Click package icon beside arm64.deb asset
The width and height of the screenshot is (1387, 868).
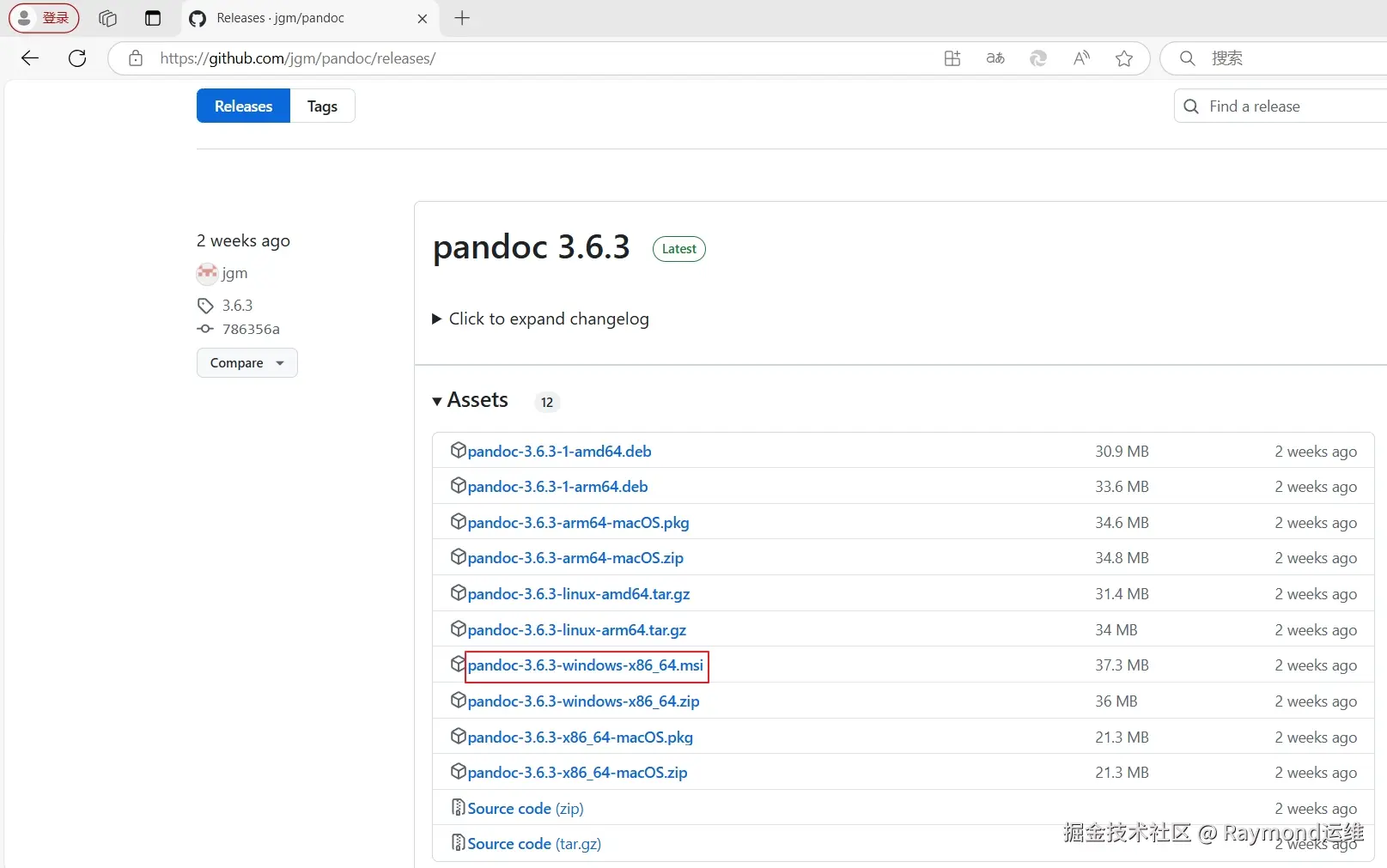pyautogui.click(x=459, y=485)
